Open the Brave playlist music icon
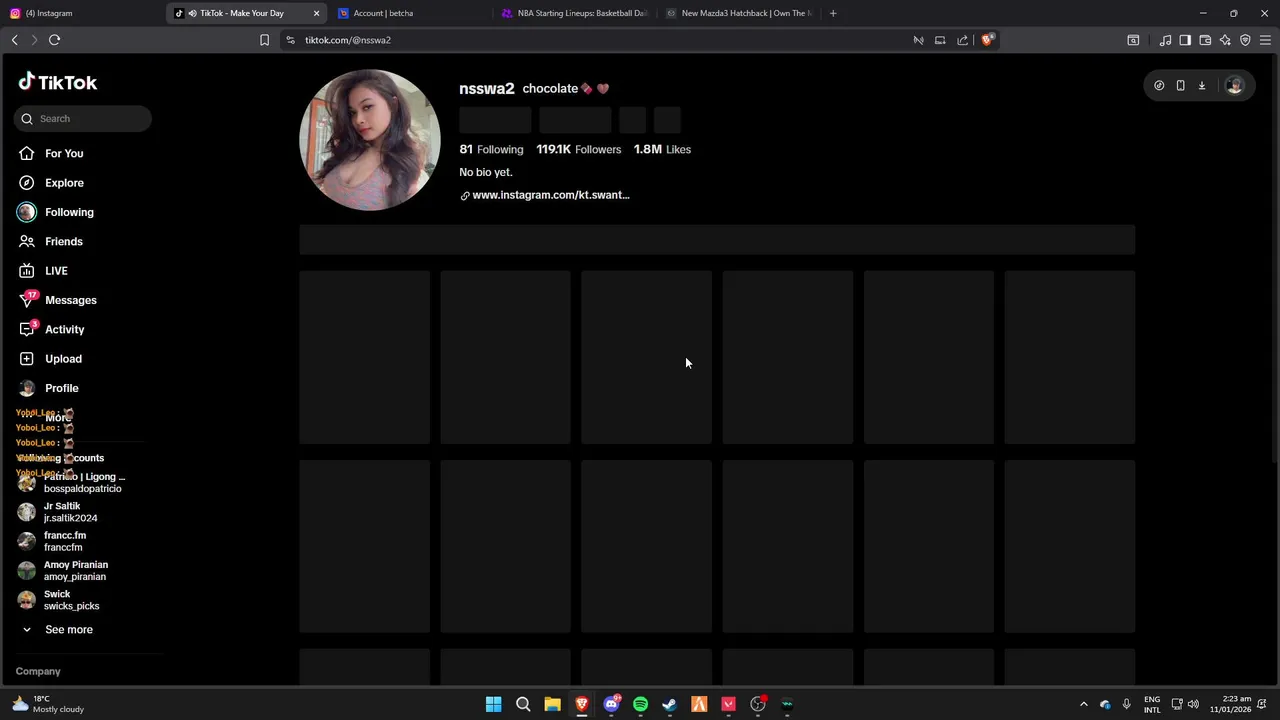1280x720 pixels. click(1165, 40)
